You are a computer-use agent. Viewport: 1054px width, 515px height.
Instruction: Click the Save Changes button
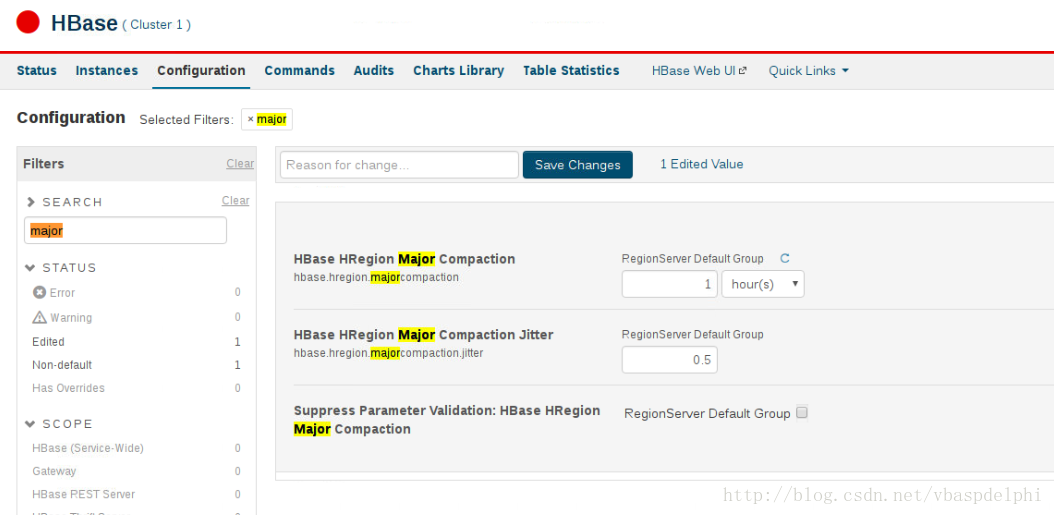[x=577, y=165]
